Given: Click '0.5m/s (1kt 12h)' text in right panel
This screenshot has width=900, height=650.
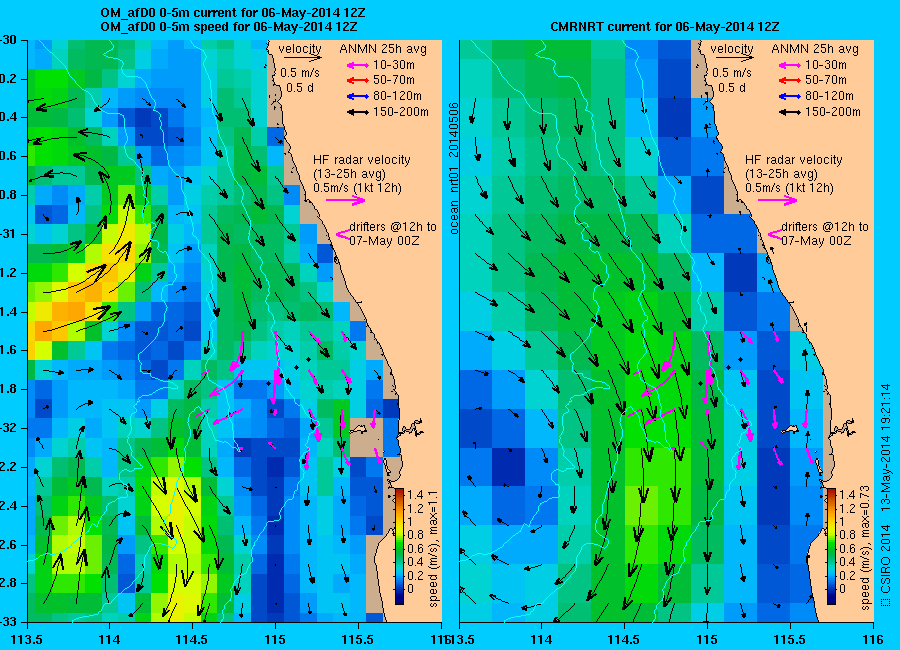Looking at the screenshot, I should (790, 188).
